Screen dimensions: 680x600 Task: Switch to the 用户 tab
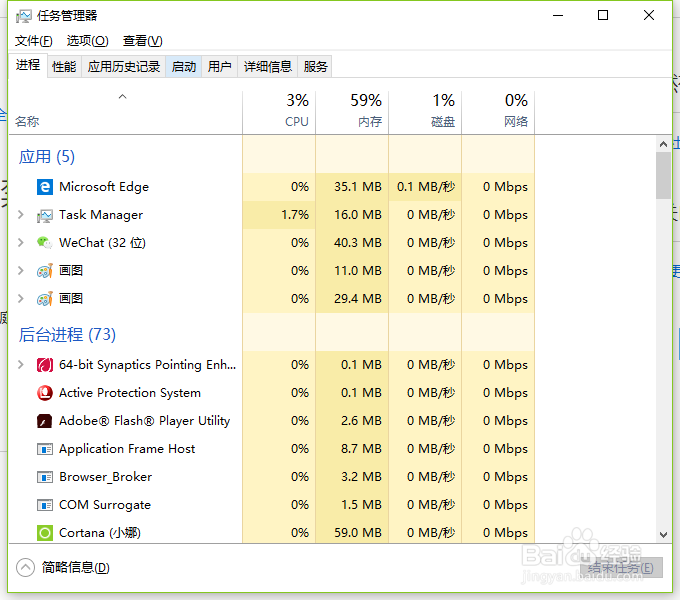tap(219, 67)
